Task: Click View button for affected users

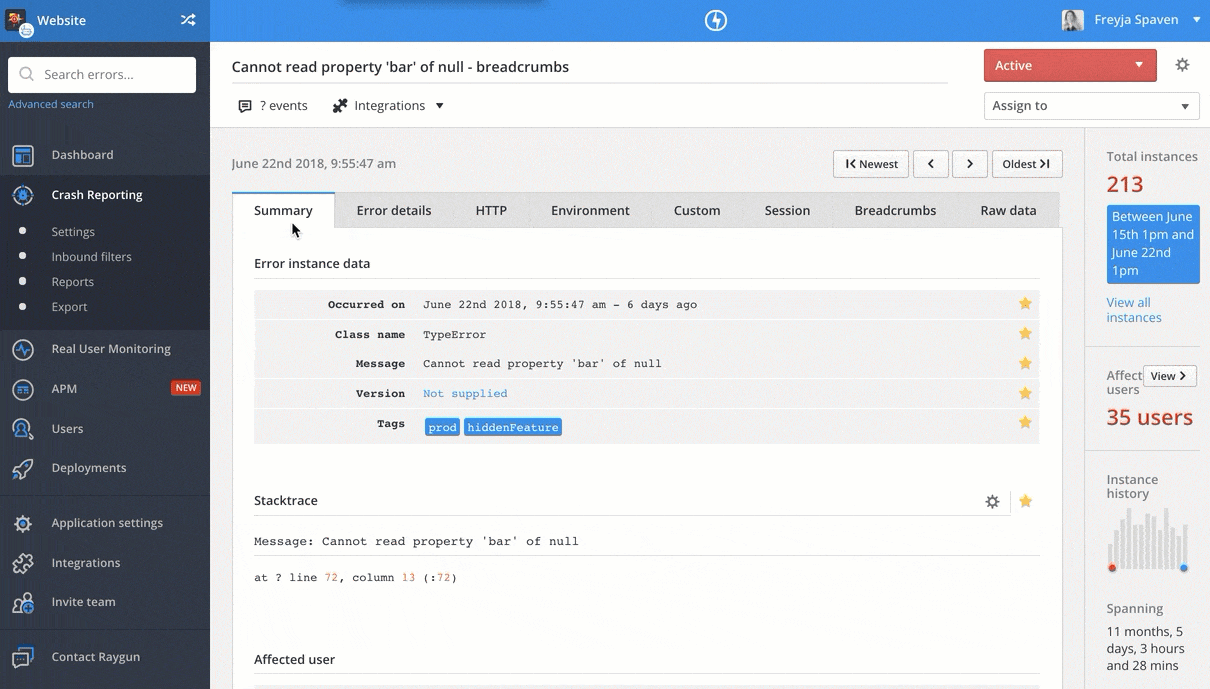Action: [1169, 376]
